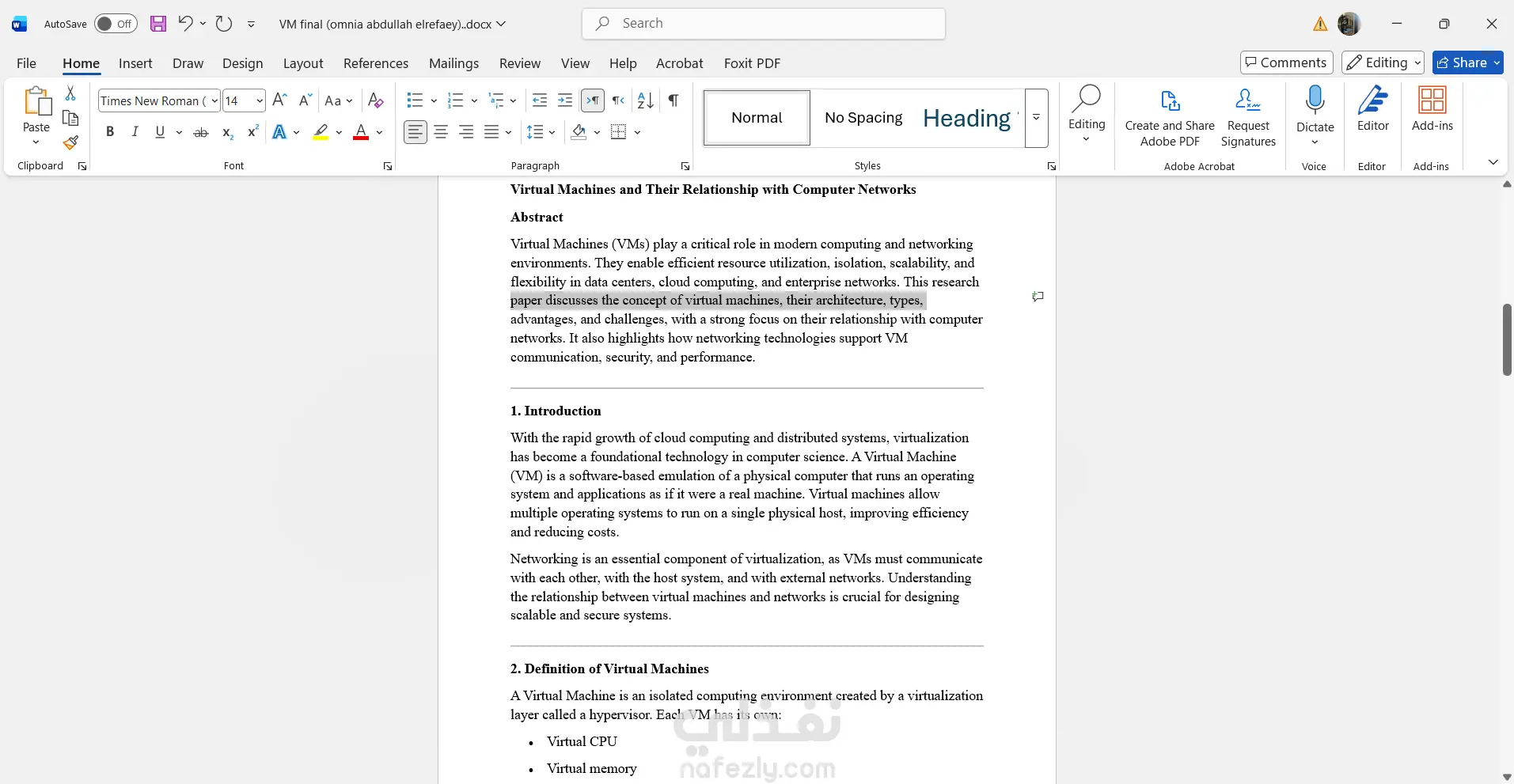The width and height of the screenshot is (1514, 784).
Task: Toggle right-to-left text direction
Action: point(618,100)
